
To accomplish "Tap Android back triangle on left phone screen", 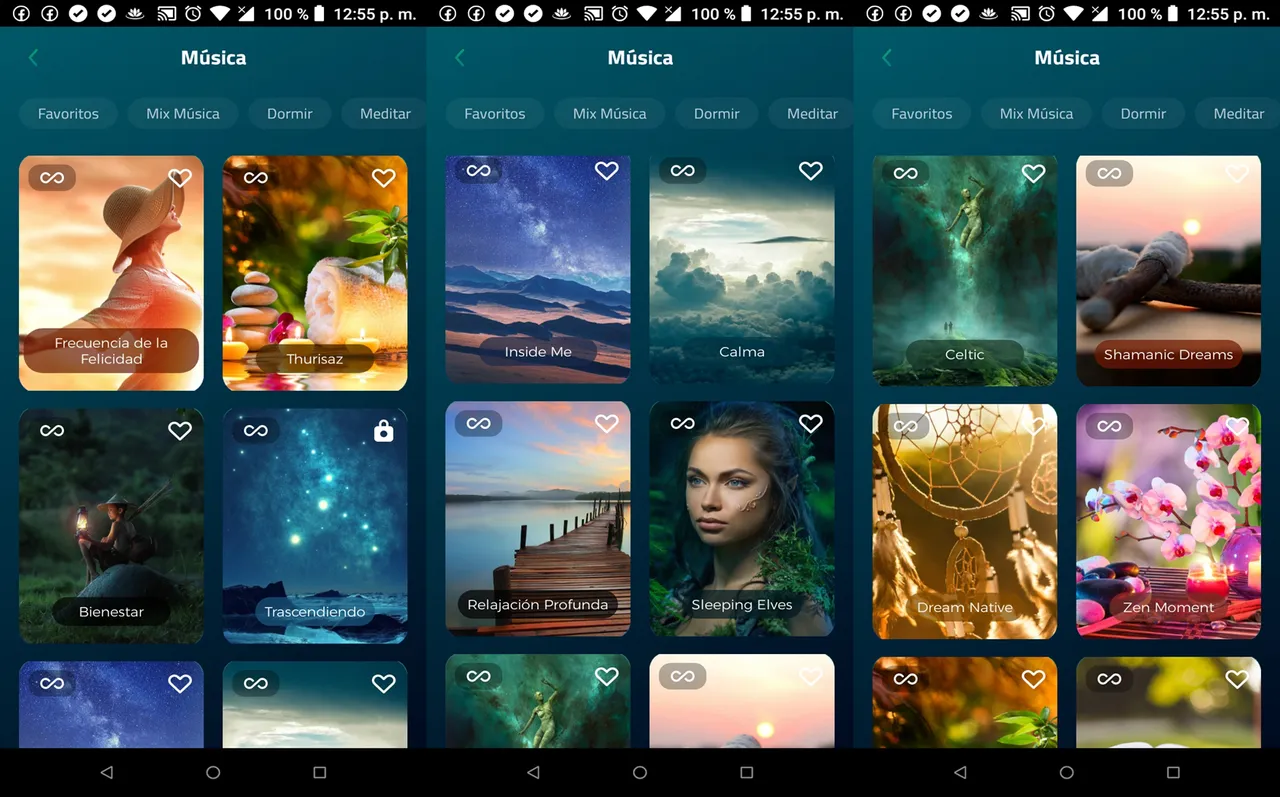I will (x=107, y=772).
